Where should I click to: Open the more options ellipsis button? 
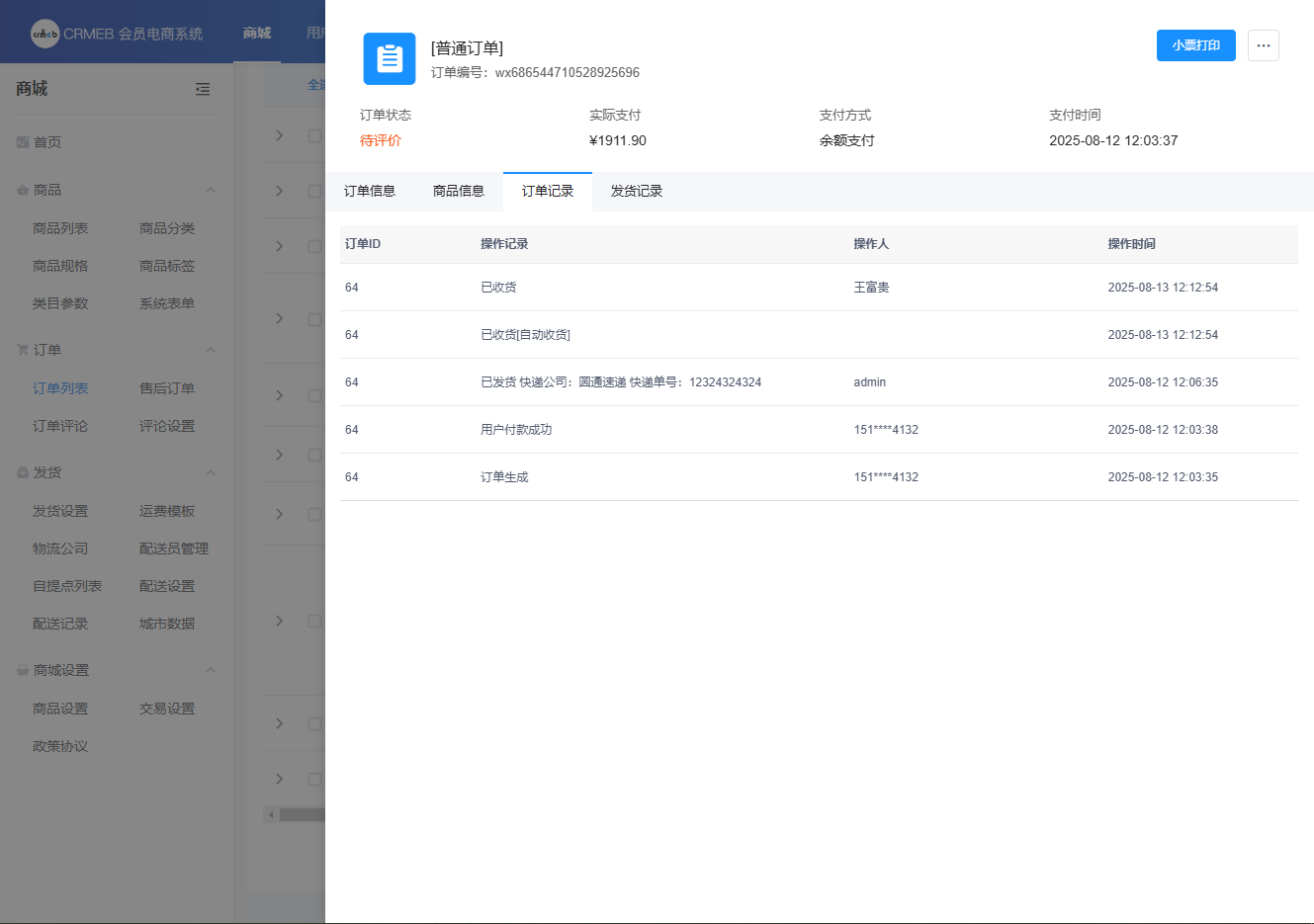[x=1263, y=45]
